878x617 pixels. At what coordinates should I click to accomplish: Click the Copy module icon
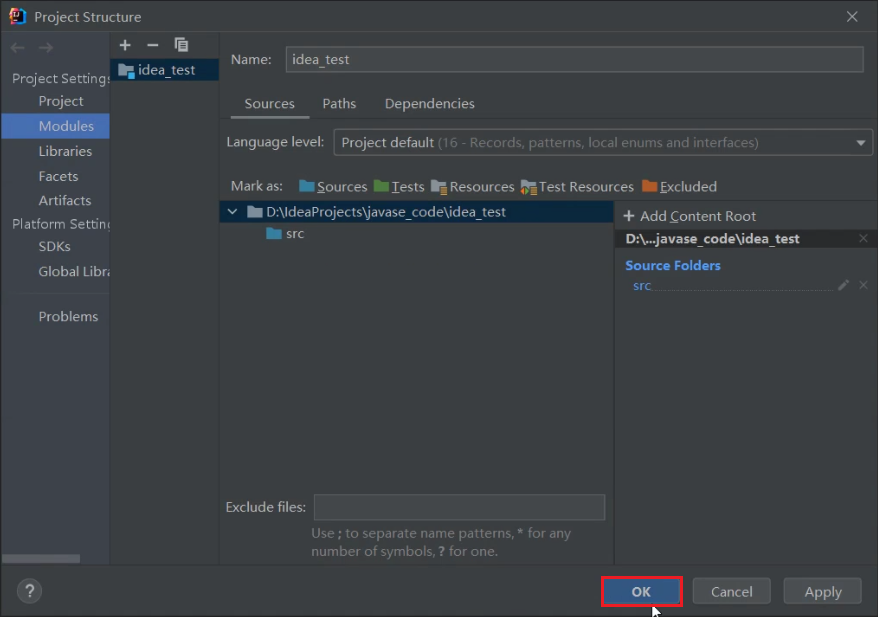181,45
